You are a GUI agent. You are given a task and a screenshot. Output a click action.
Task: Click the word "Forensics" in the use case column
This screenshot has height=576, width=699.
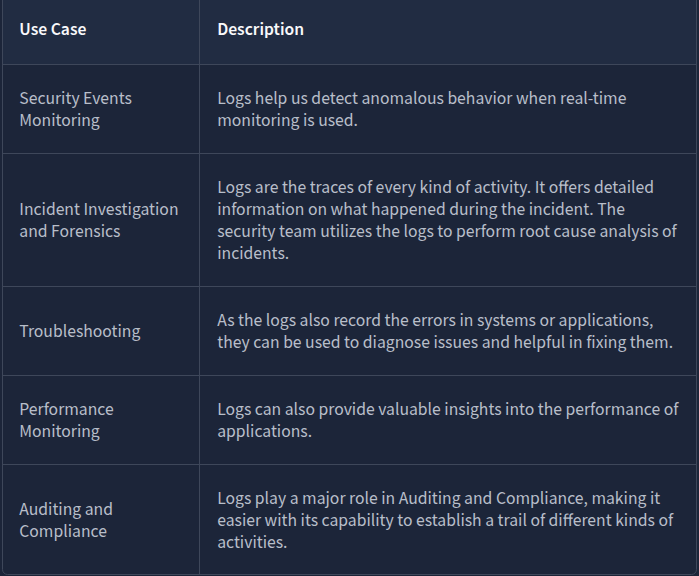[86, 231]
